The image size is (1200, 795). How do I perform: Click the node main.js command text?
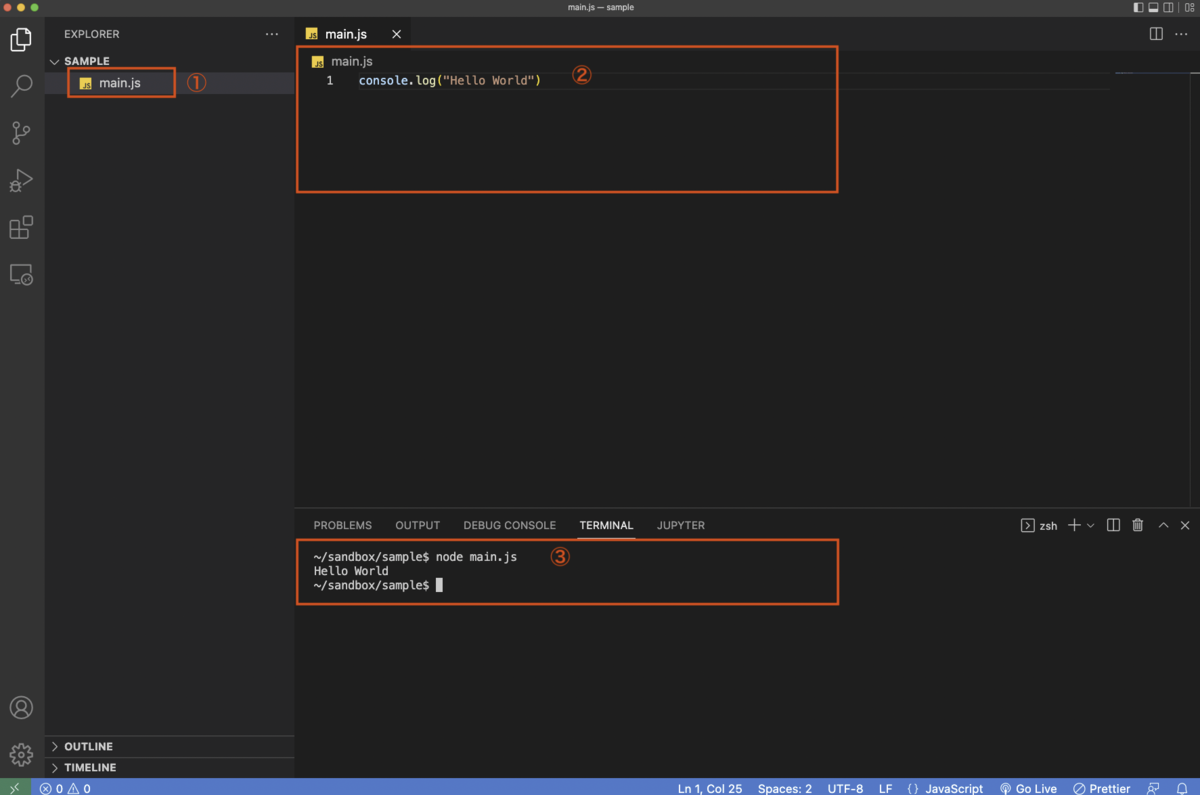[476, 556]
